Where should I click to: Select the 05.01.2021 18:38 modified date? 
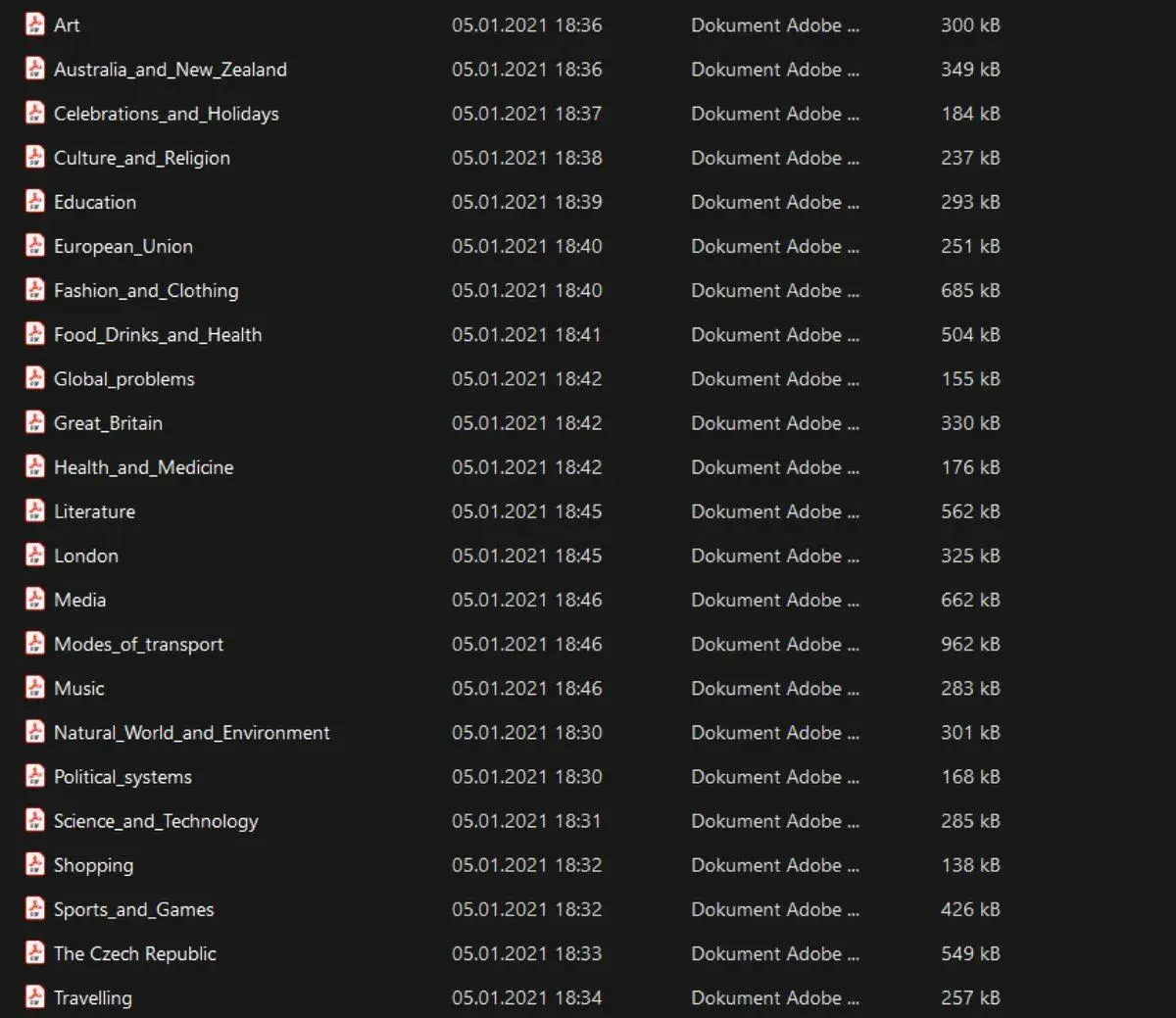point(527,157)
